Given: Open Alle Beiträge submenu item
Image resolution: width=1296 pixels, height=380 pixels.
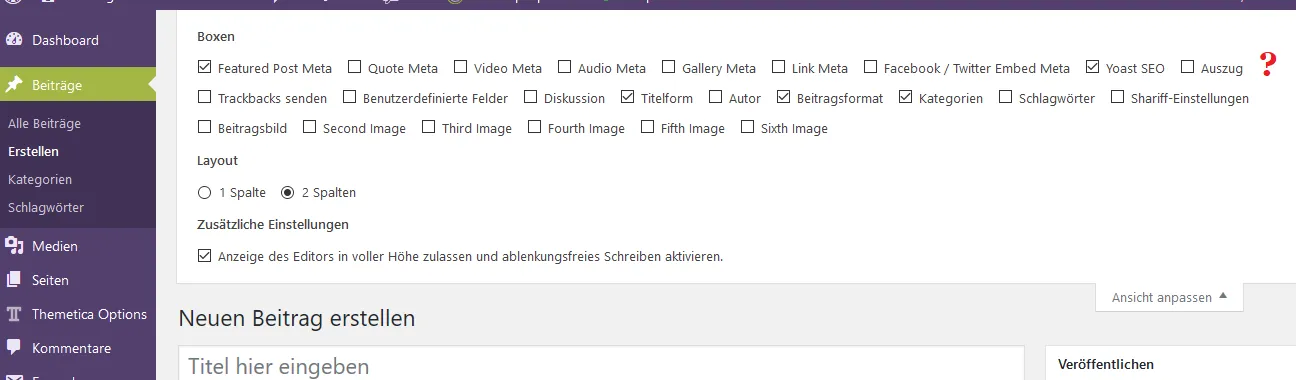Looking at the screenshot, I should click(44, 124).
